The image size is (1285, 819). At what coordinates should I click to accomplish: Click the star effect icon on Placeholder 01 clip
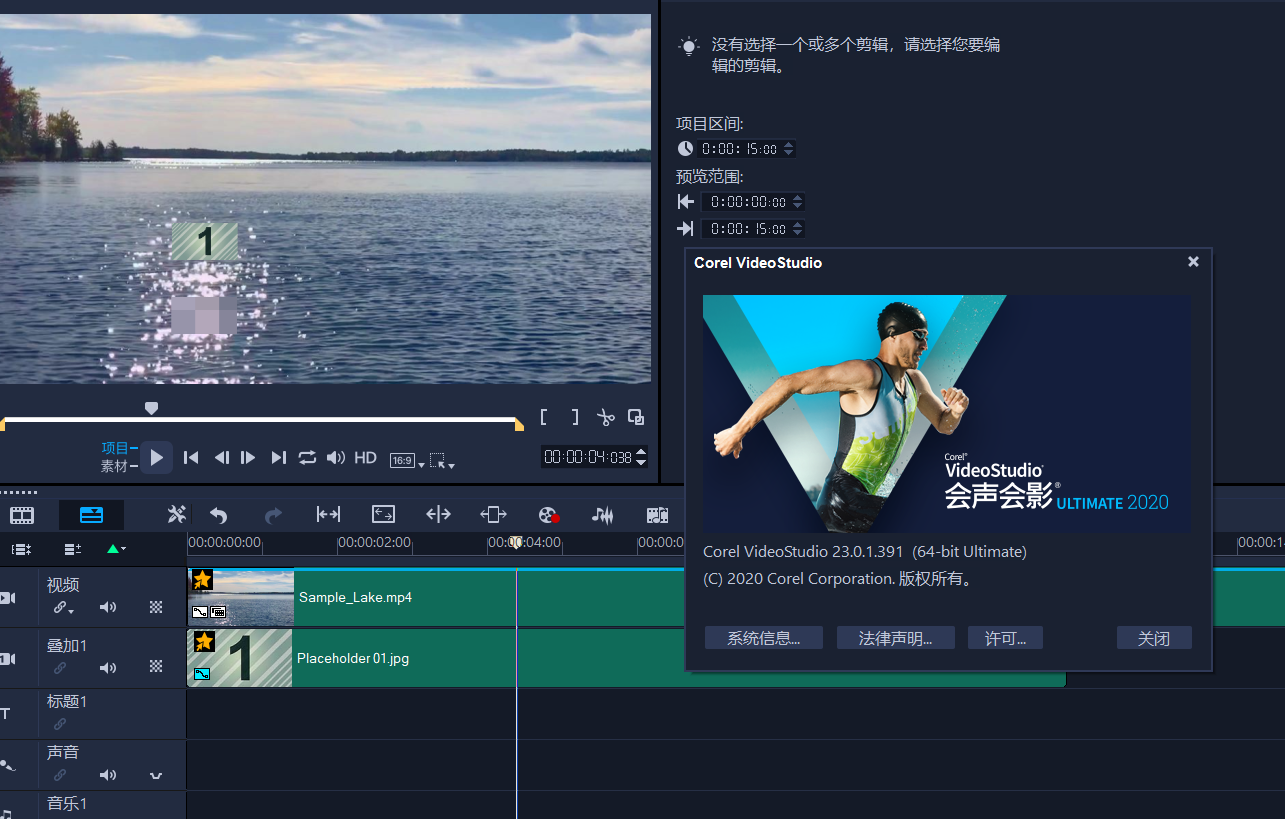204,641
